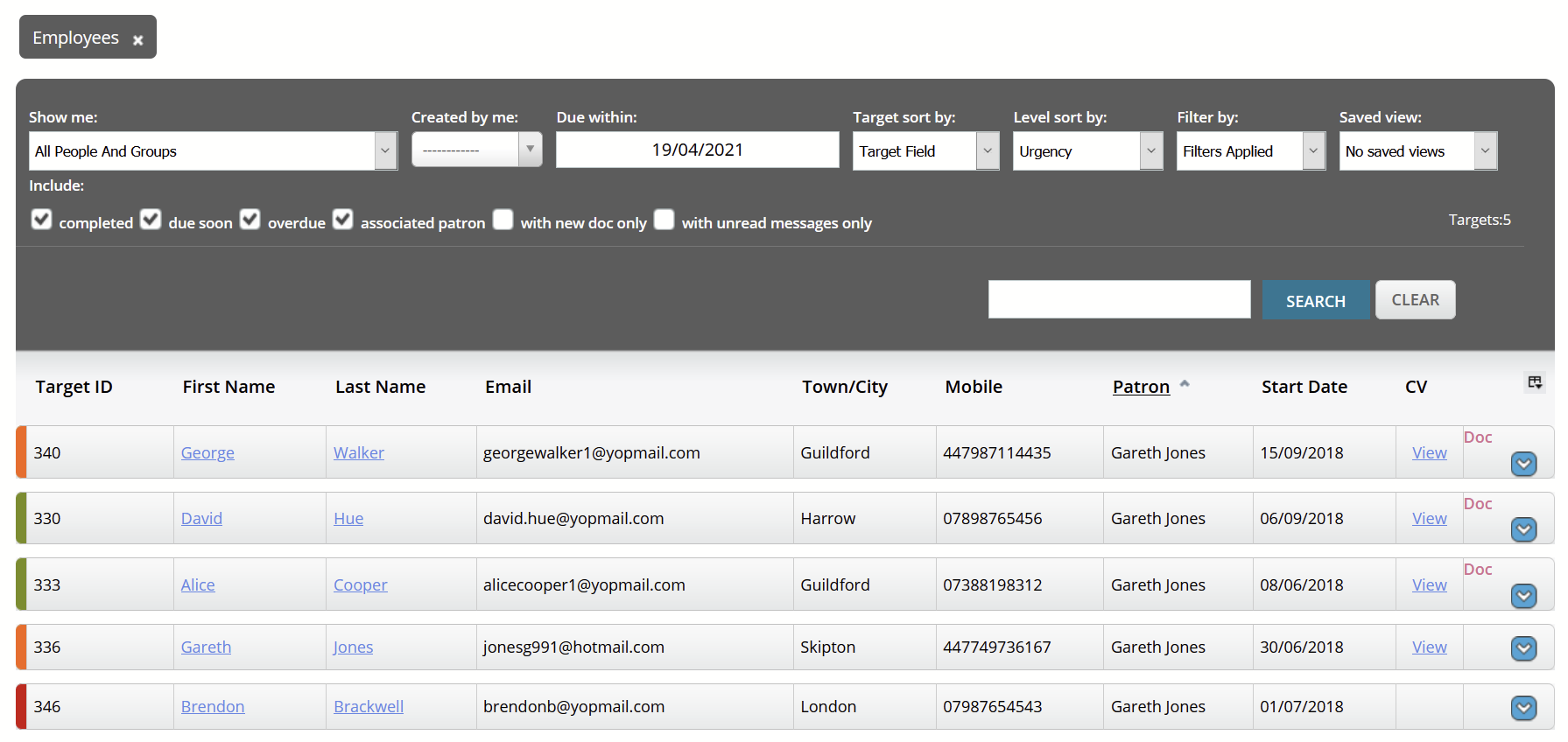
Task: Open Jones last name link
Action: coord(353,647)
